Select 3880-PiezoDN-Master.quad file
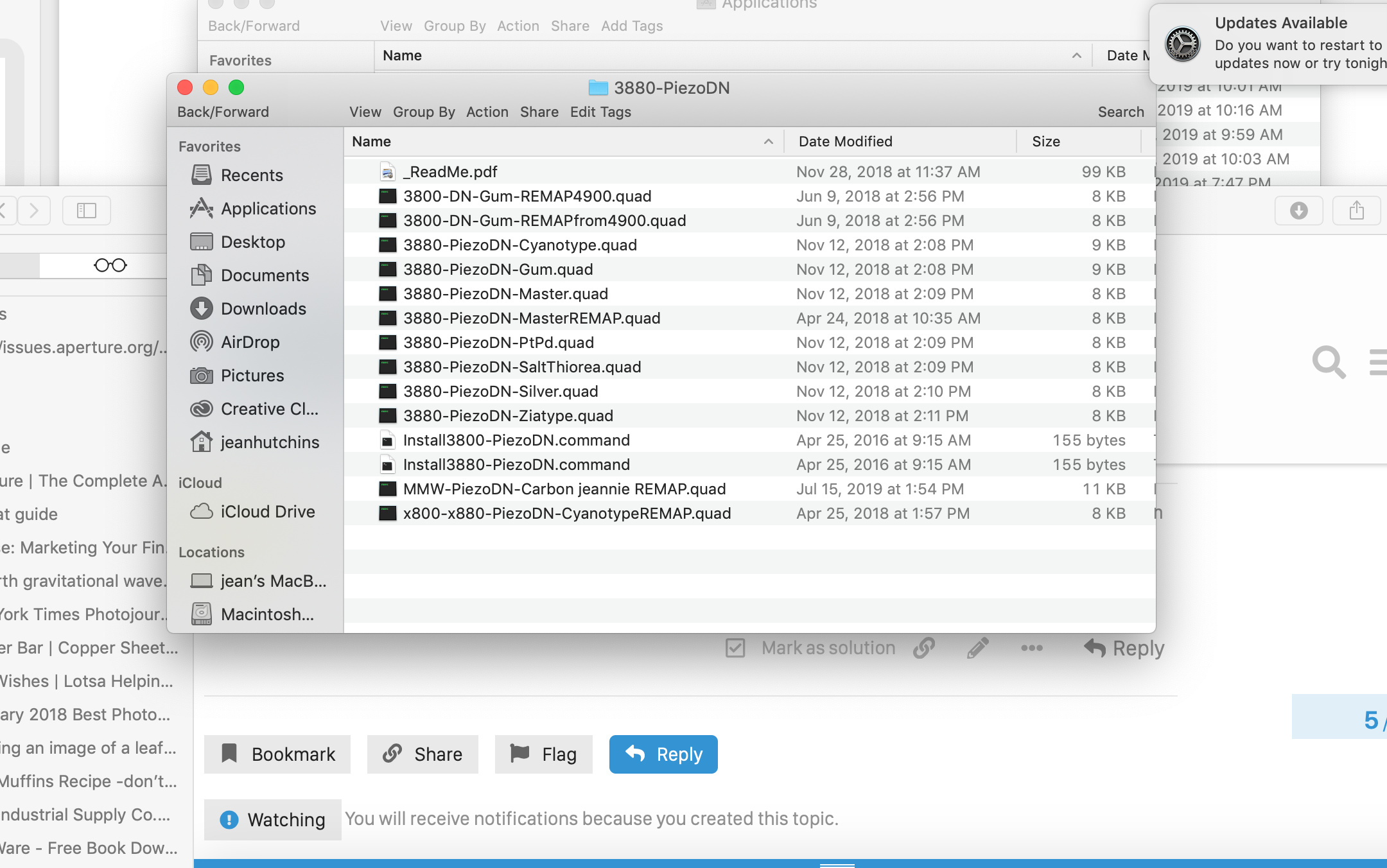Image resolution: width=1387 pixels, height=868 pixels. click(749, 294)
